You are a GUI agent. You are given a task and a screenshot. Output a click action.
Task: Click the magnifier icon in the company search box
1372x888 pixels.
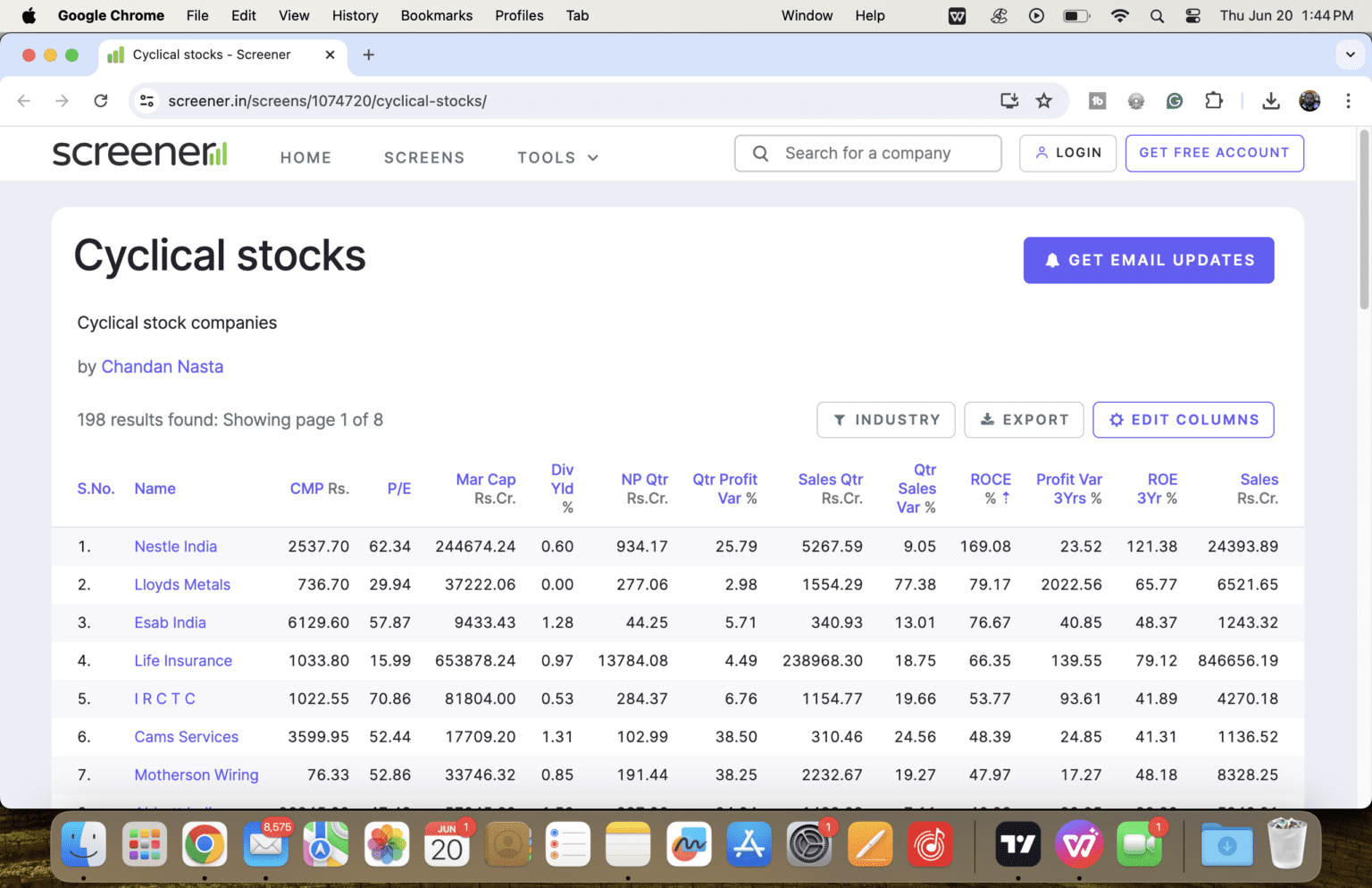[760, 153]
